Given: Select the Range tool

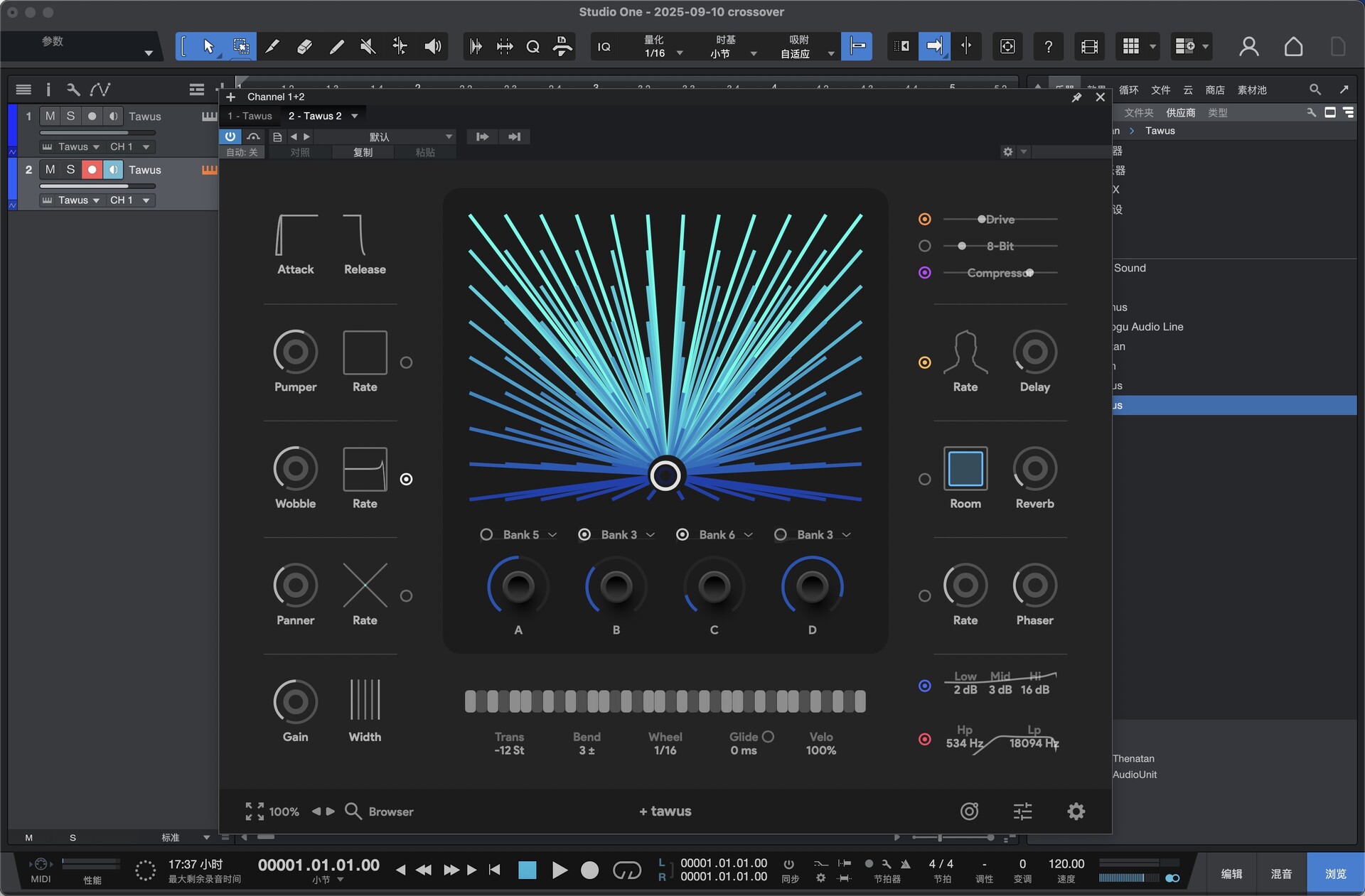Looking at the screenshot, I should point(241,46).
